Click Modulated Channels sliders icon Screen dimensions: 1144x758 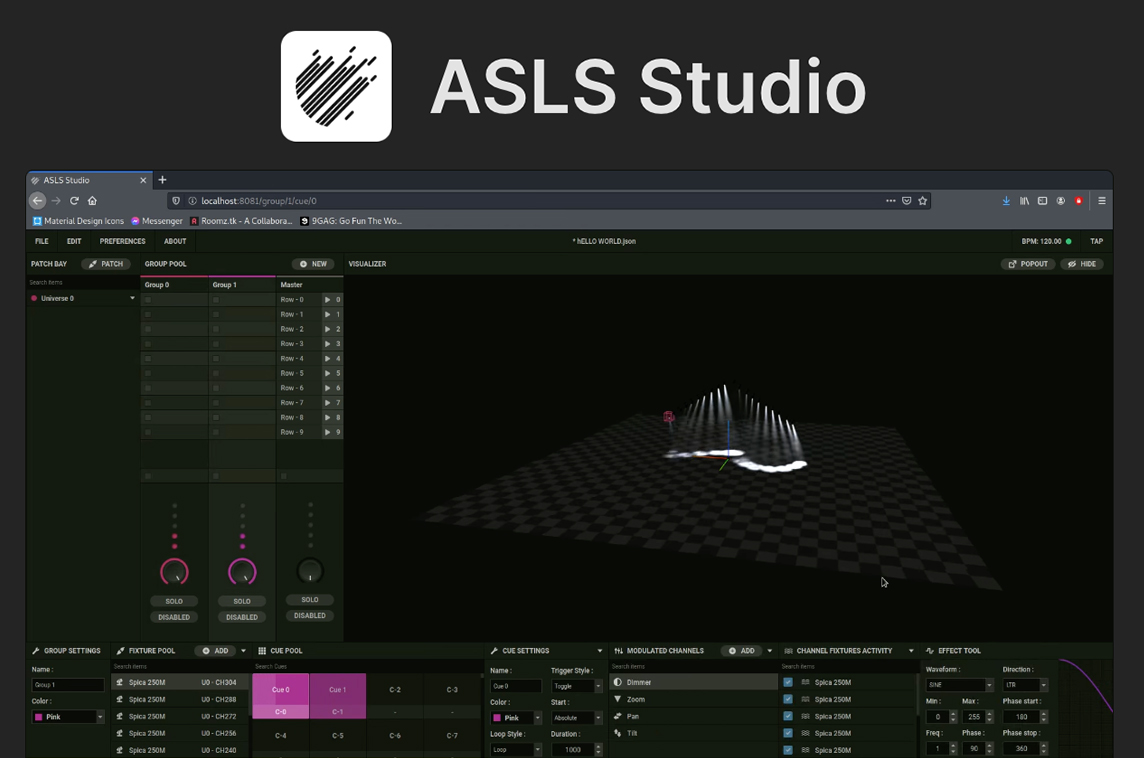click(x=619, y=651)
